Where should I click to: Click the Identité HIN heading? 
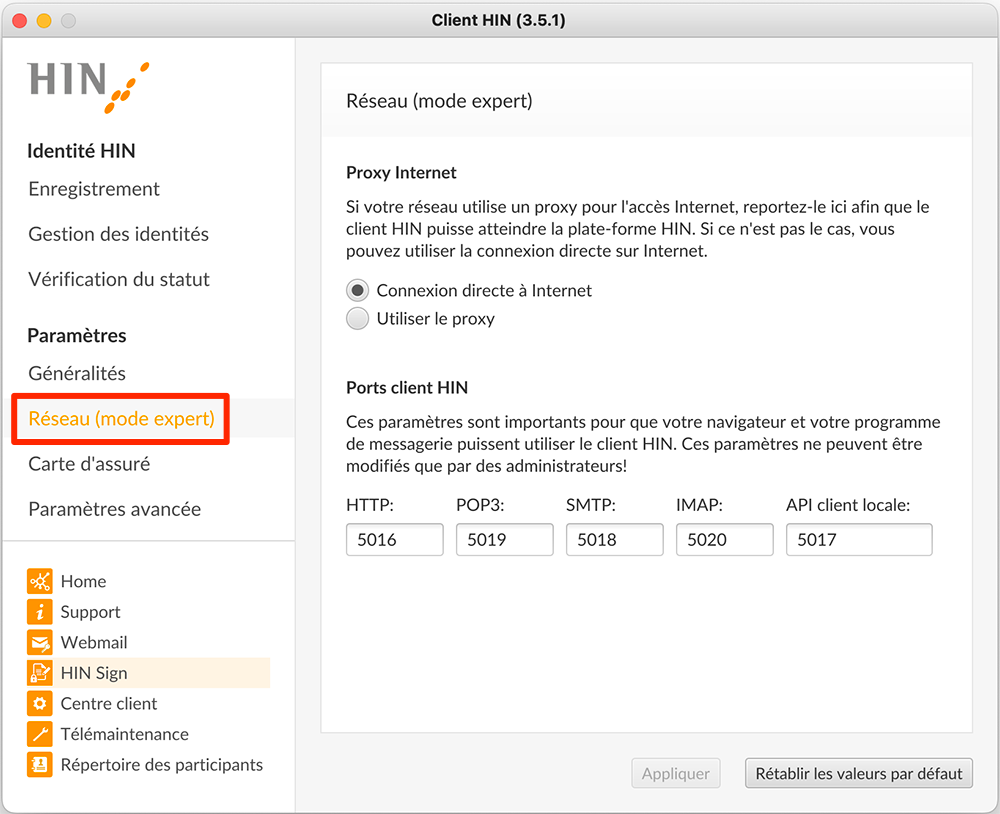pyautogui.click(x=82, y=151)
